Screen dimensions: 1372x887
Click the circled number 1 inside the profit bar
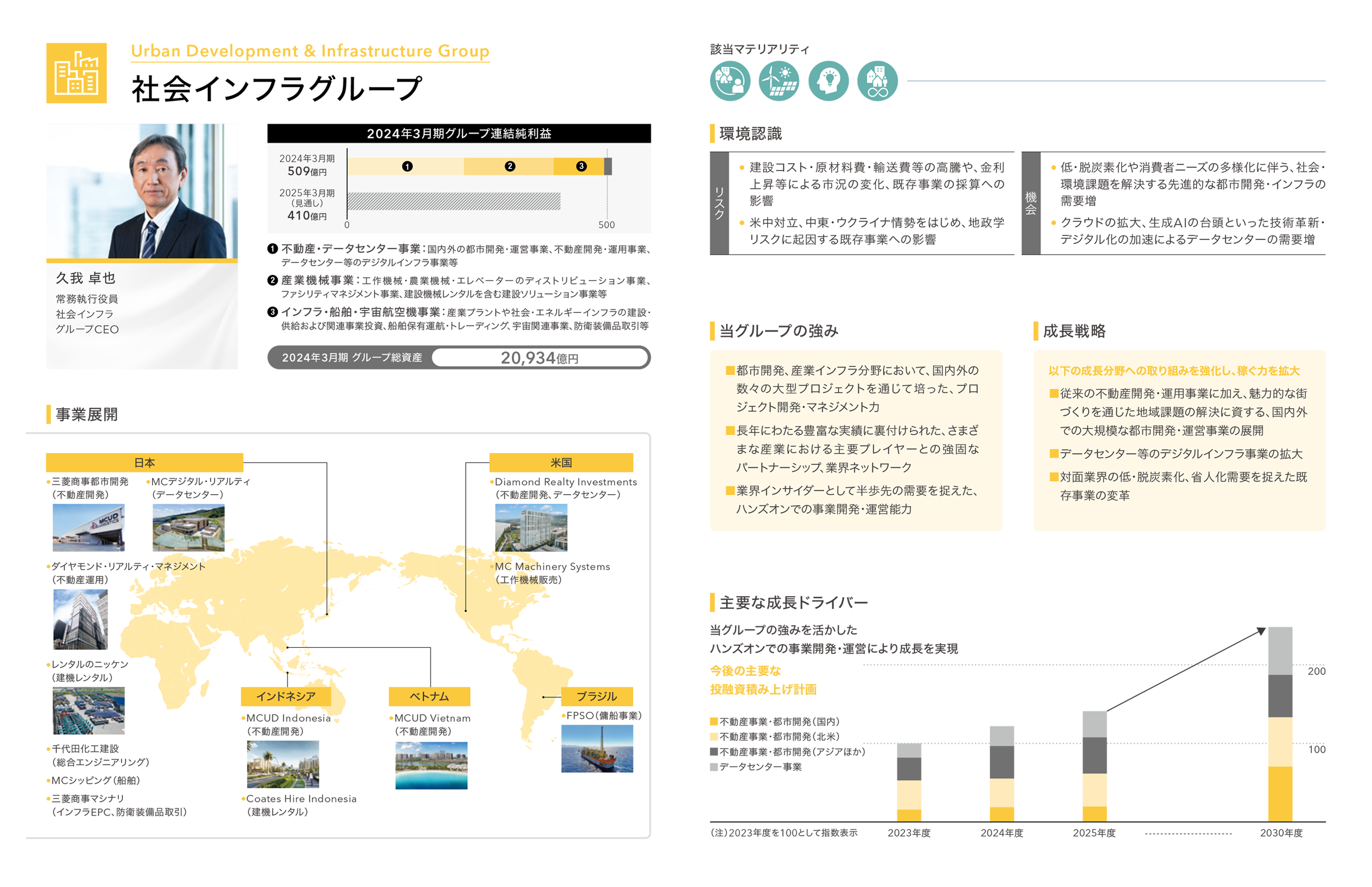407,166
